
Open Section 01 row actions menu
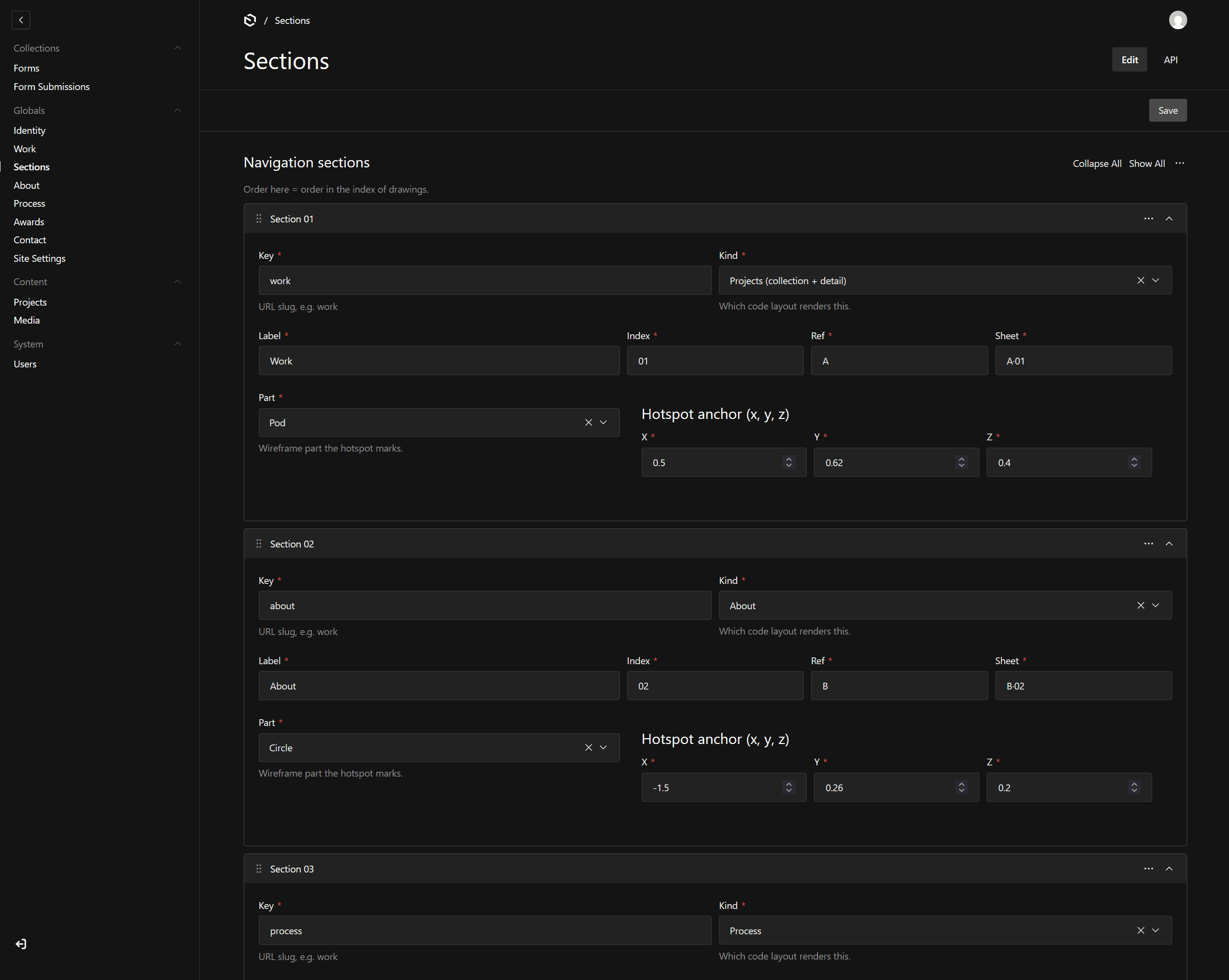point(1148,219)
